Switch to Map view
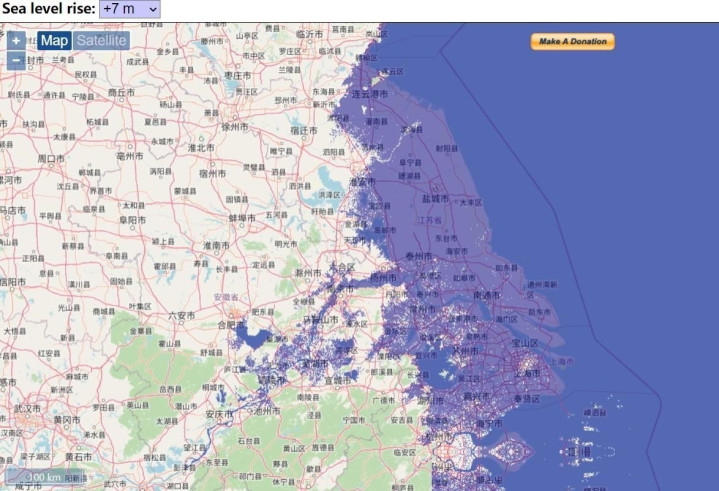719x491 pixels. click(x=54, y=41)
